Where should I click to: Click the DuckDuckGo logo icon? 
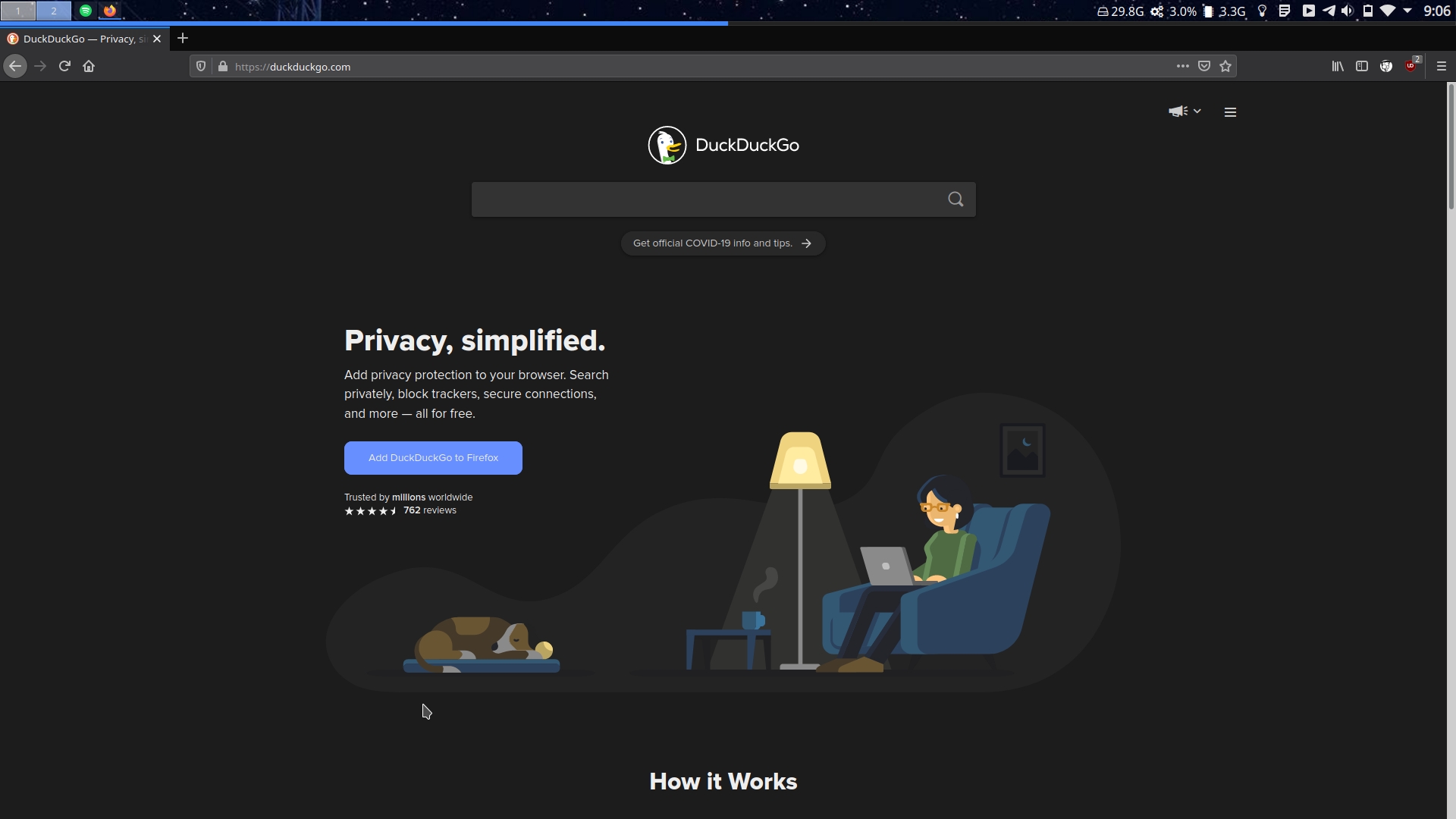click(667, 144)
